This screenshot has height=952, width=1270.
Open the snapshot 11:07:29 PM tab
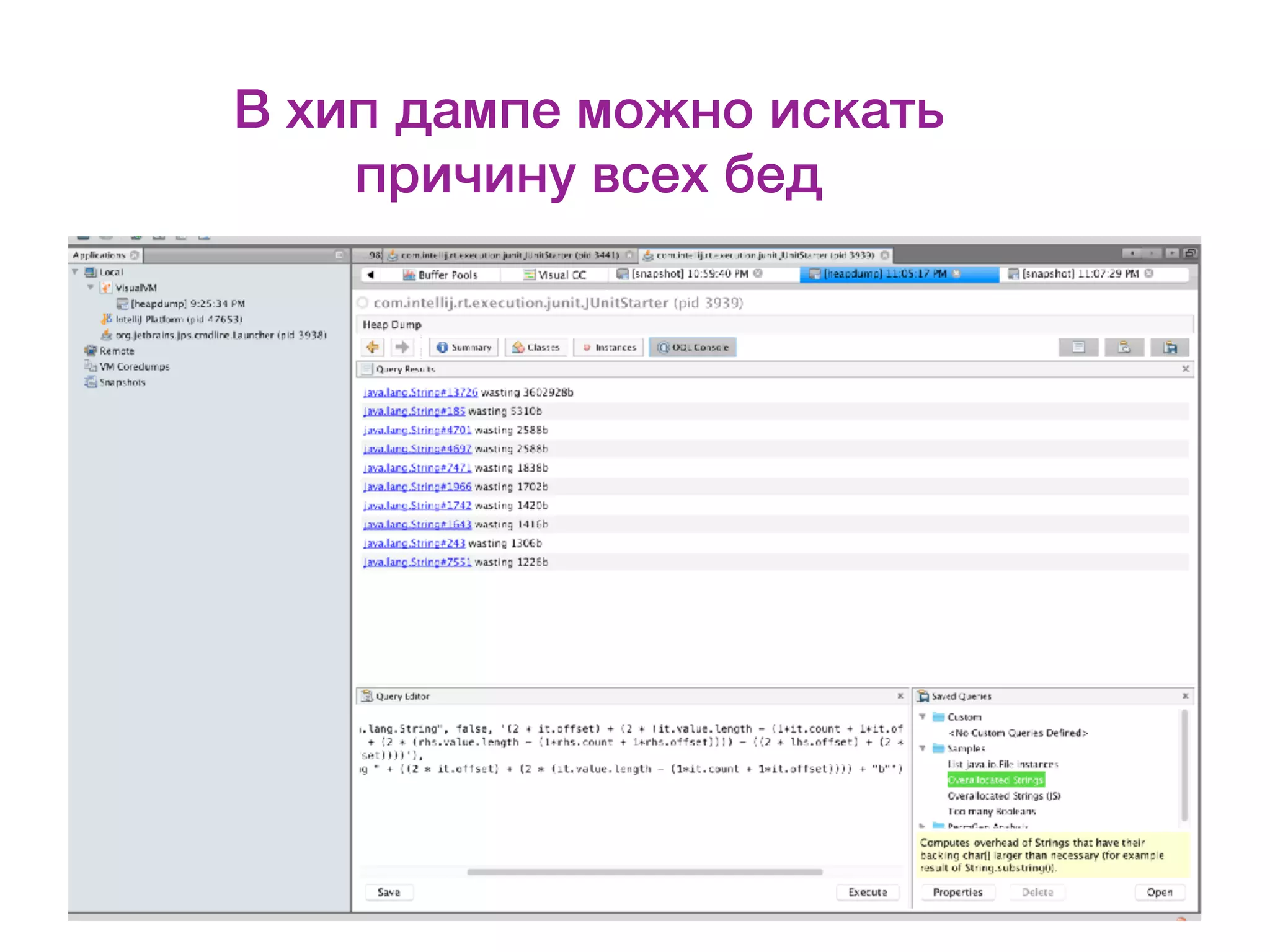pos(1080,274)
